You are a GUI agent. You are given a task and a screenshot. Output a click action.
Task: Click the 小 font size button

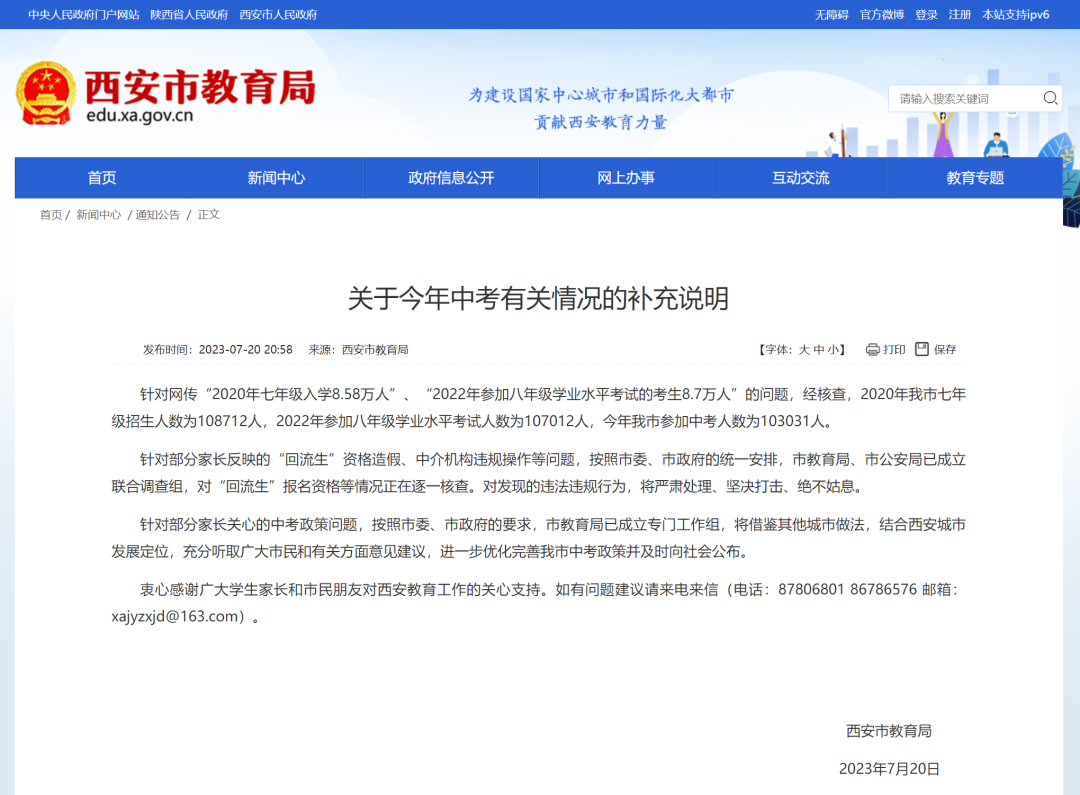pyautogui.click(x=840, y=349)
